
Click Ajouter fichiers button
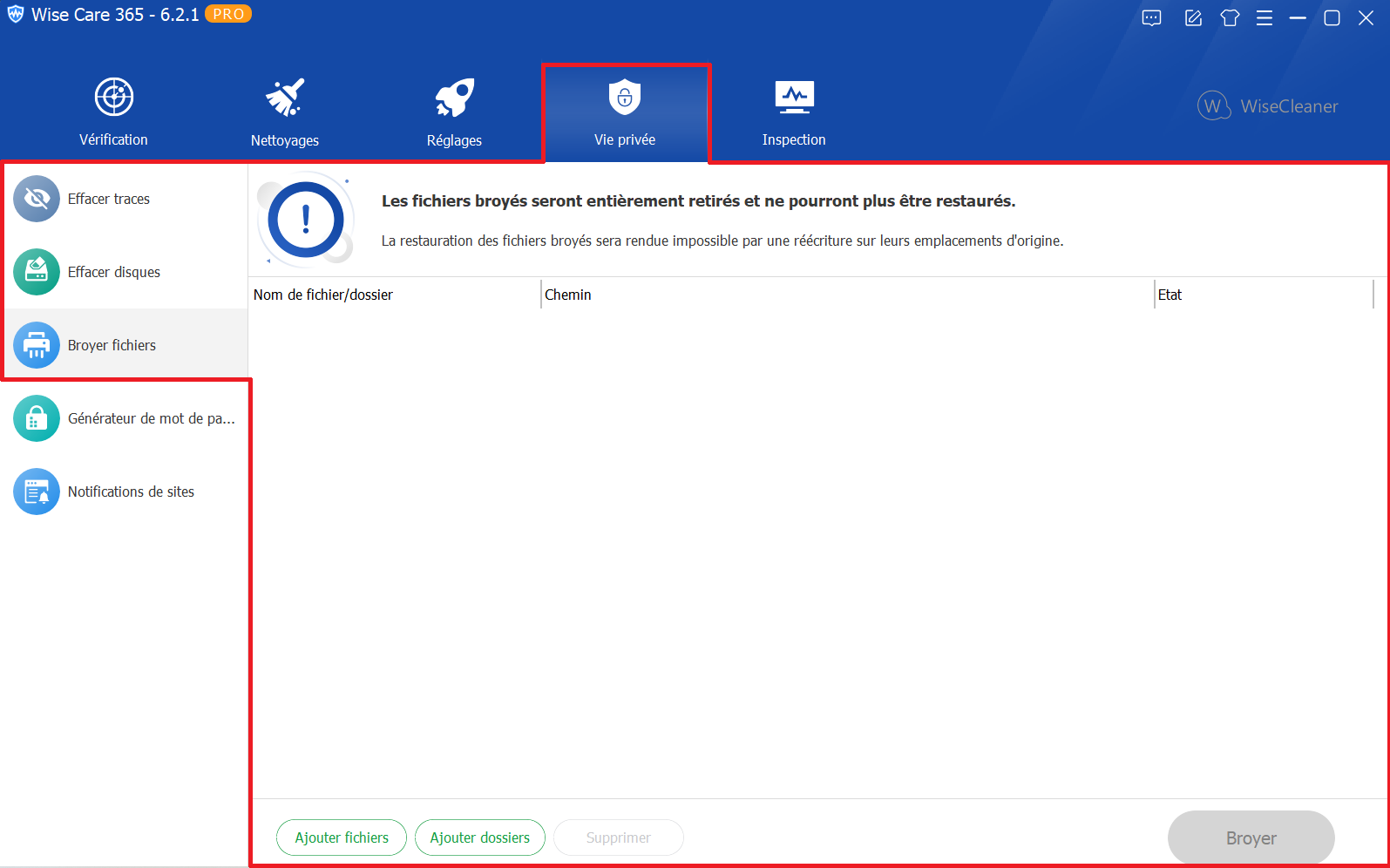pyautogui.click(x=342, y=837)
